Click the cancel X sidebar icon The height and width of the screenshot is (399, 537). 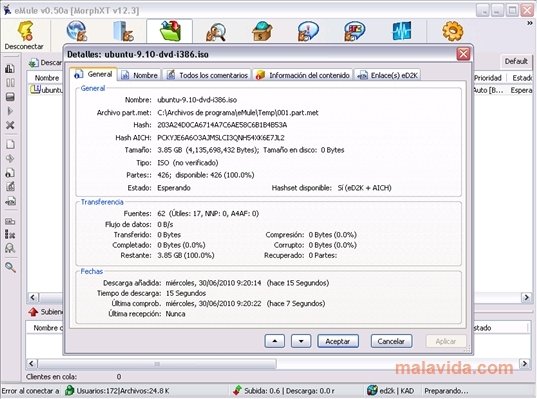tap(10, 125)
